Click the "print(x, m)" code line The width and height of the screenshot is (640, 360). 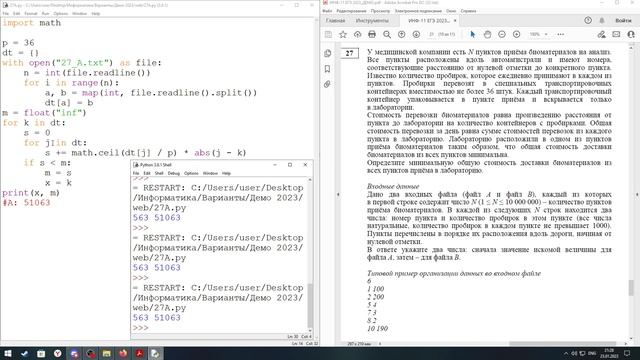pos(31,193)
